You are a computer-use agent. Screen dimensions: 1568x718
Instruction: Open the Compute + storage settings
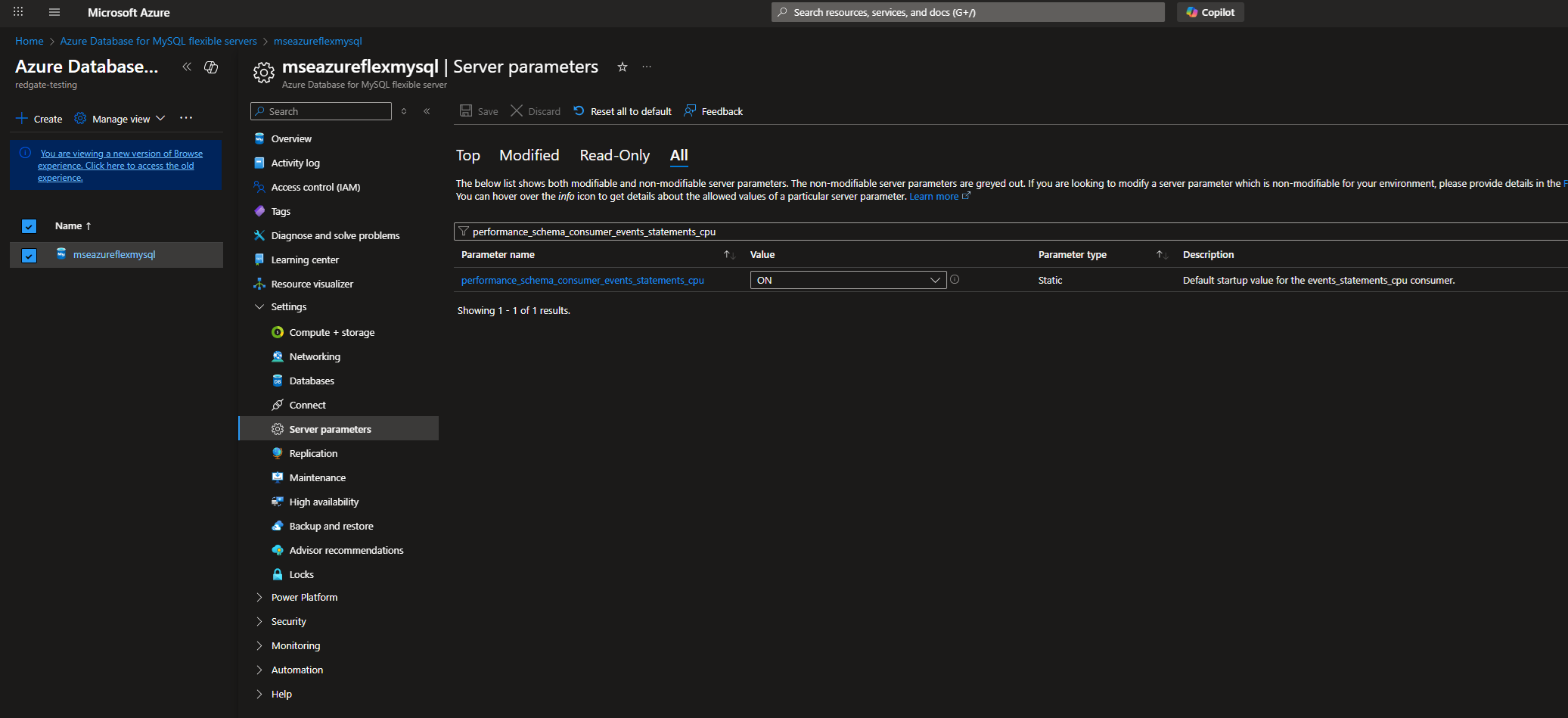coord(331,332)
